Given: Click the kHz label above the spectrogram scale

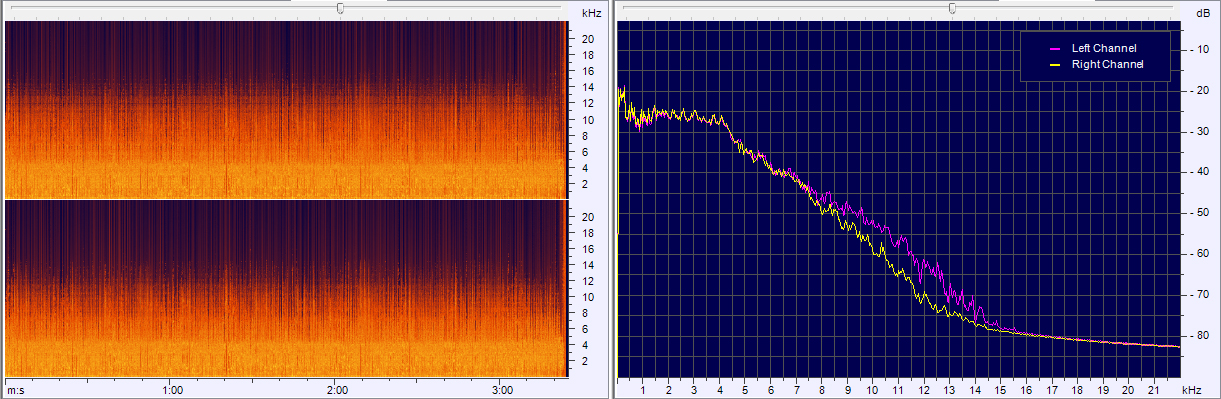Looking at the screenshot, I should tap(591, 13).
